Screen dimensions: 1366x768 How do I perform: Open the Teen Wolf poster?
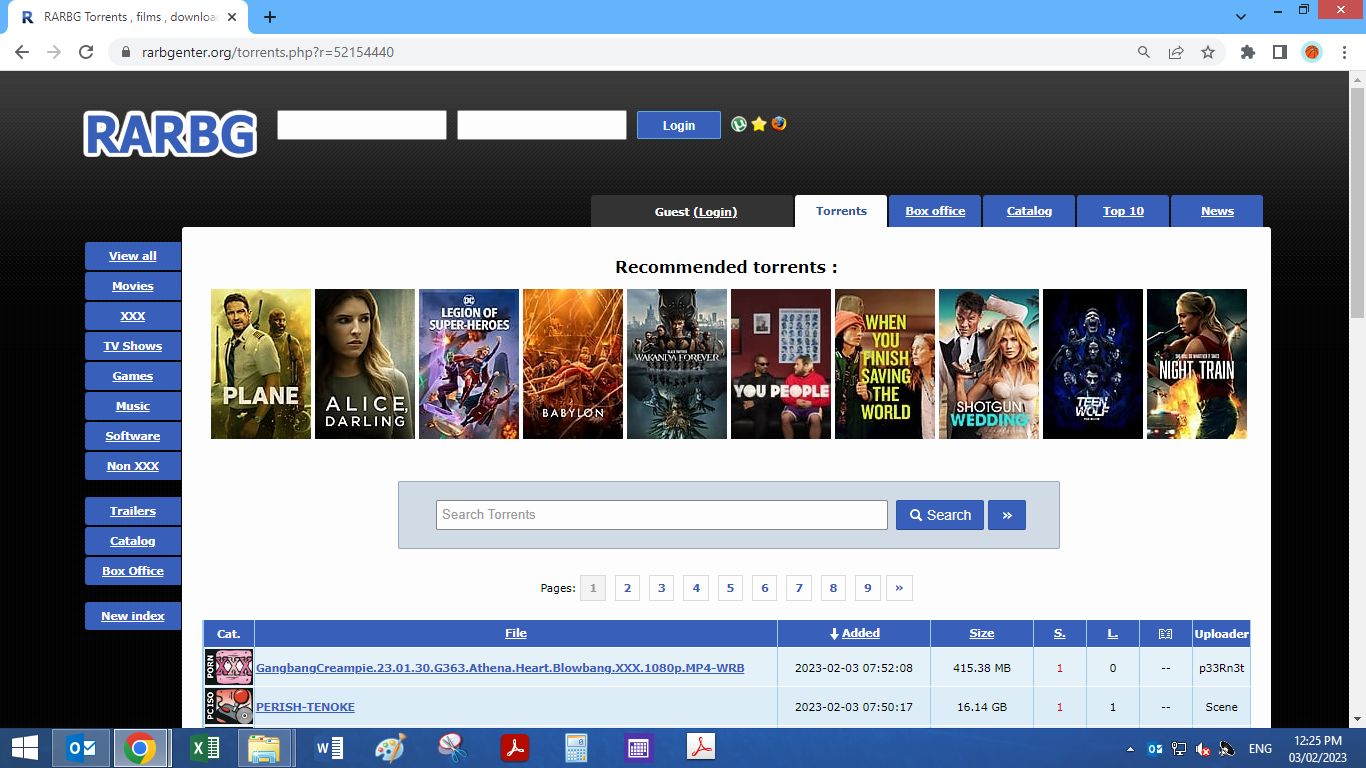coord(1093,364)
